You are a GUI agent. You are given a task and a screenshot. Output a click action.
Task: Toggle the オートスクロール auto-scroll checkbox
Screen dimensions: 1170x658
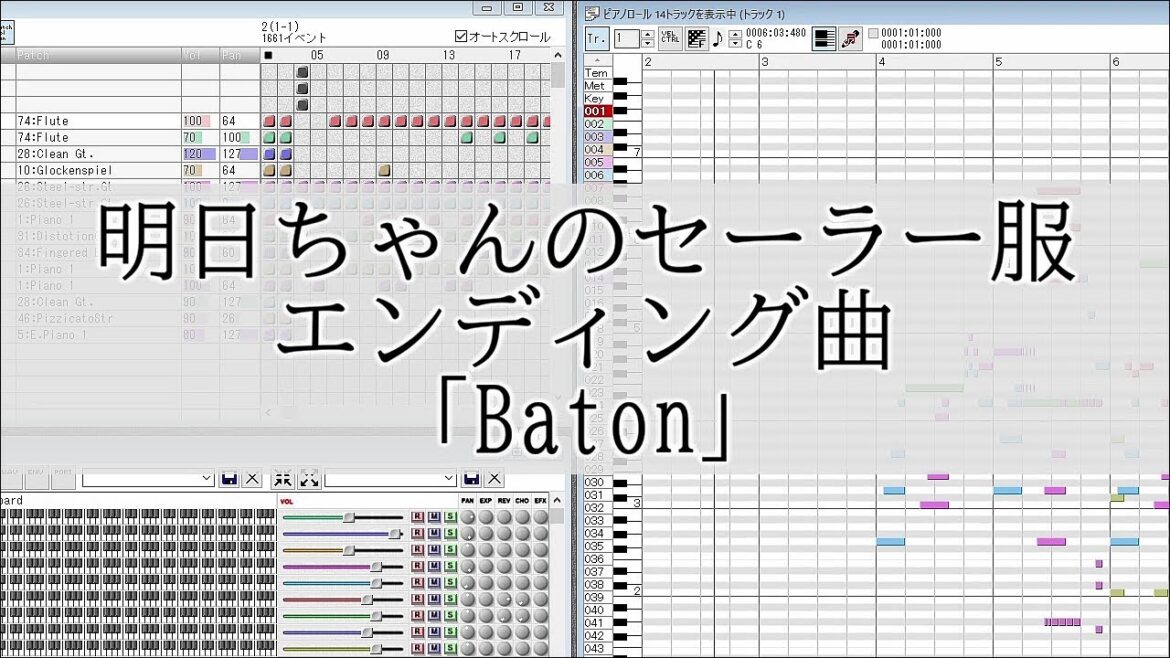(x=459, y=35)
